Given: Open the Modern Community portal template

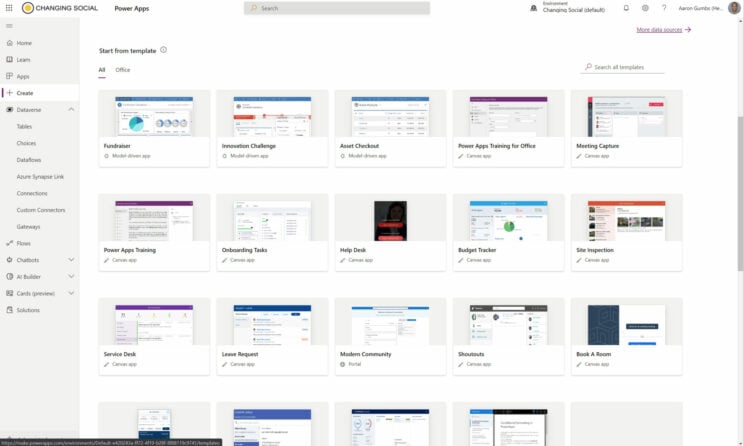Looking at the screenshot, I should 390,336.
